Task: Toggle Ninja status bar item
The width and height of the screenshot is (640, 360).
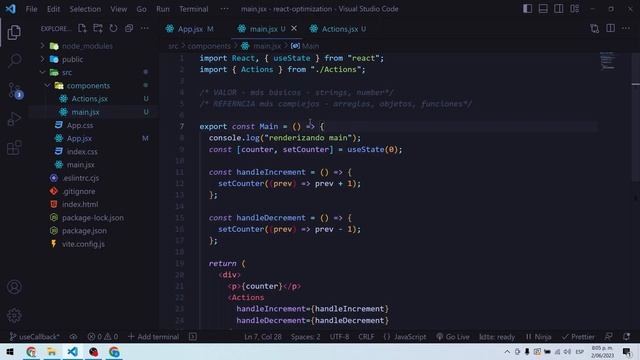Action: click(538, 337)
